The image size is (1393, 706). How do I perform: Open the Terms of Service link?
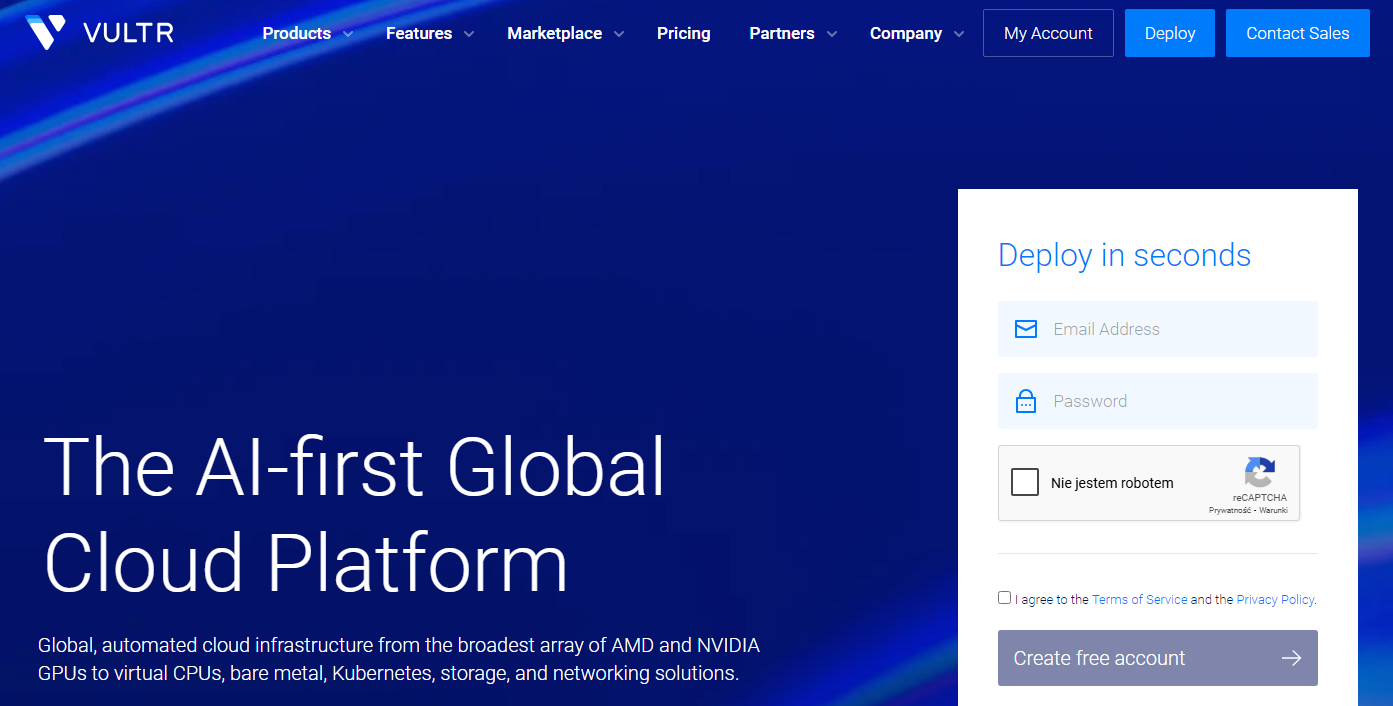1139,600
